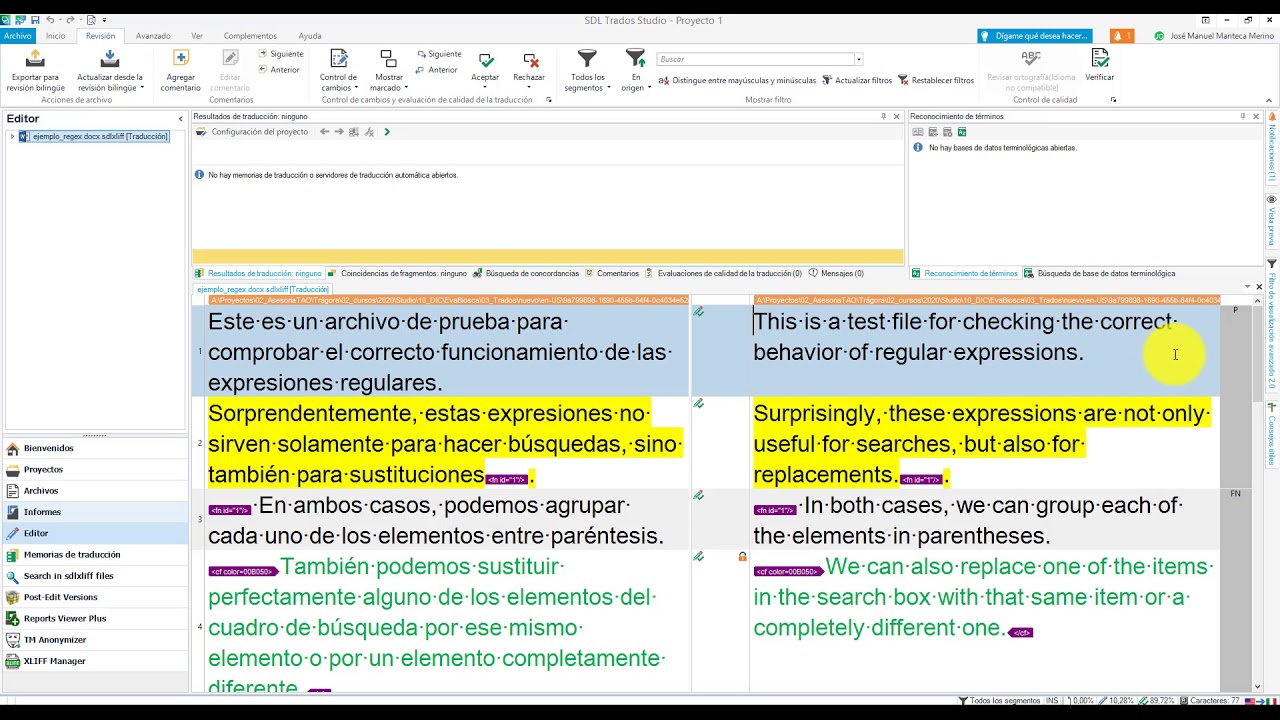Open Mostrar marcado dropdown
This screenshot has height=720, width=1280.
(388, 71)
